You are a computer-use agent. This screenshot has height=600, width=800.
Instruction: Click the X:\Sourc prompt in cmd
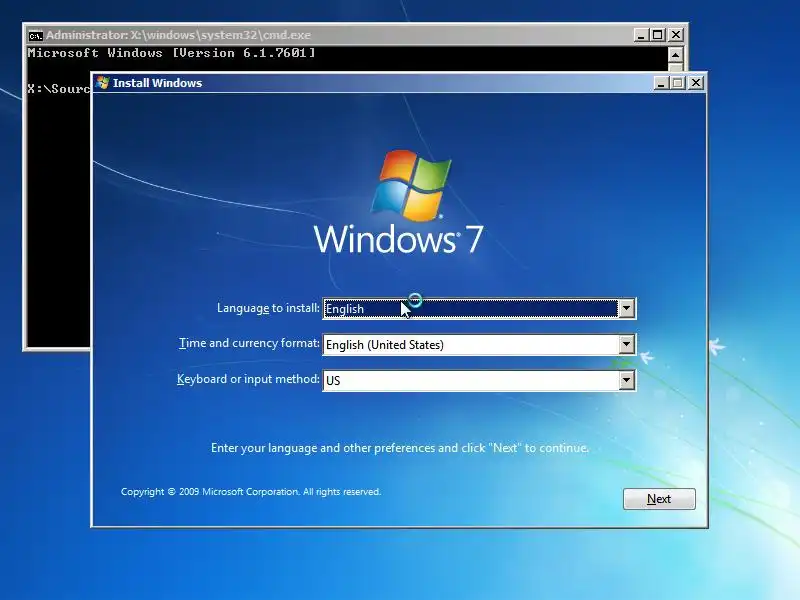[59, 89]
